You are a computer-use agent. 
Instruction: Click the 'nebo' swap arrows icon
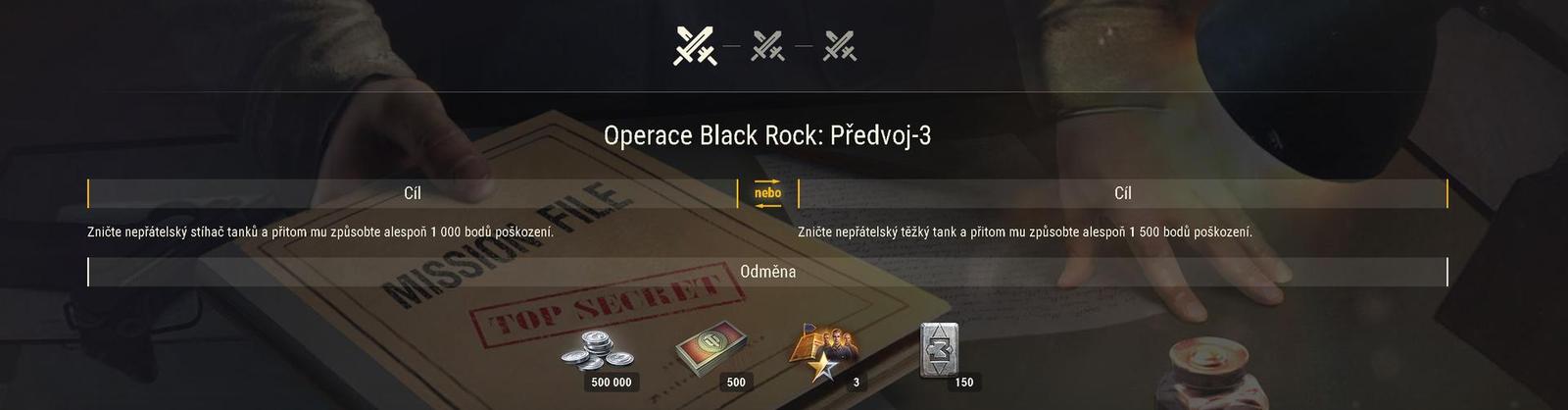coord(767,193)
